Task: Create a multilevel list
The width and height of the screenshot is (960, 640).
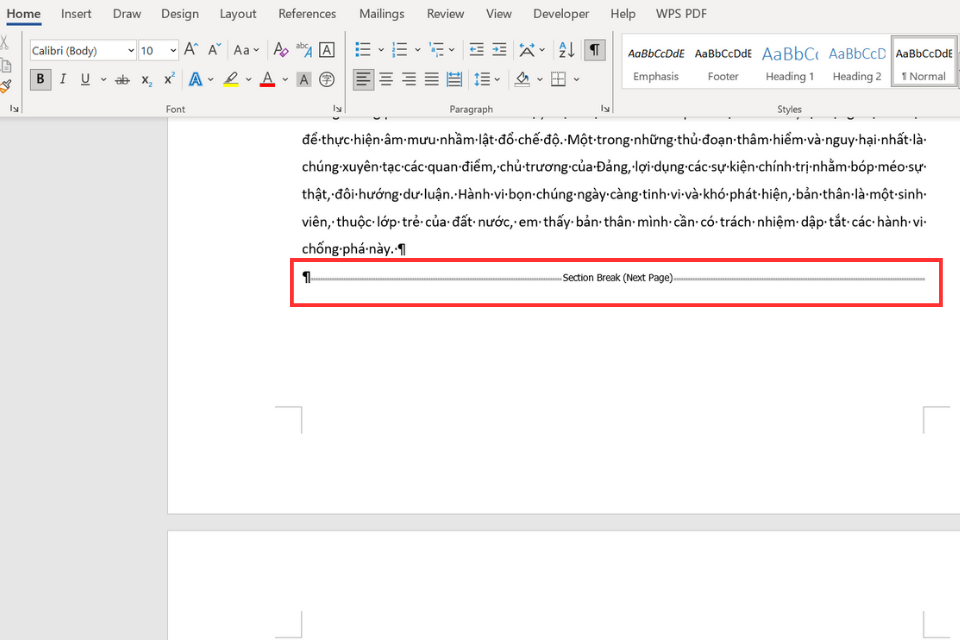Action: (436, 50)
